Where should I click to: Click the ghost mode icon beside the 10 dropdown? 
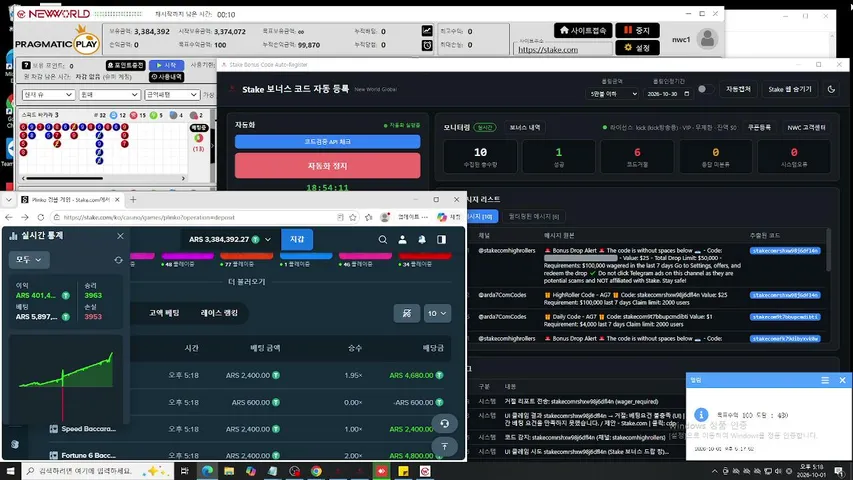406,313
